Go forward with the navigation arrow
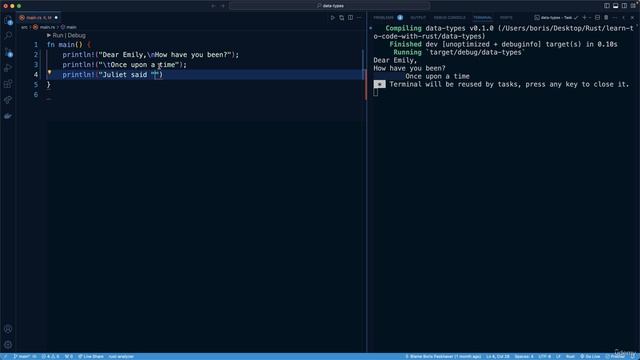 pyautogui.click(x=223, y=6)
